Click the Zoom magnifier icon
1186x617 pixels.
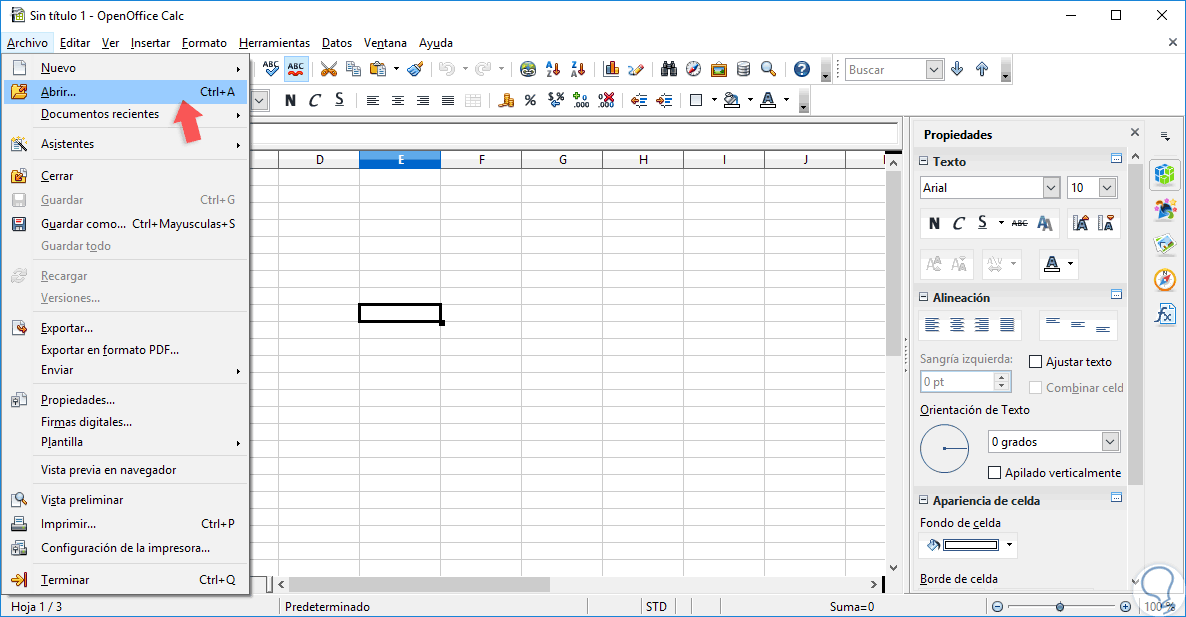(768, 70)
